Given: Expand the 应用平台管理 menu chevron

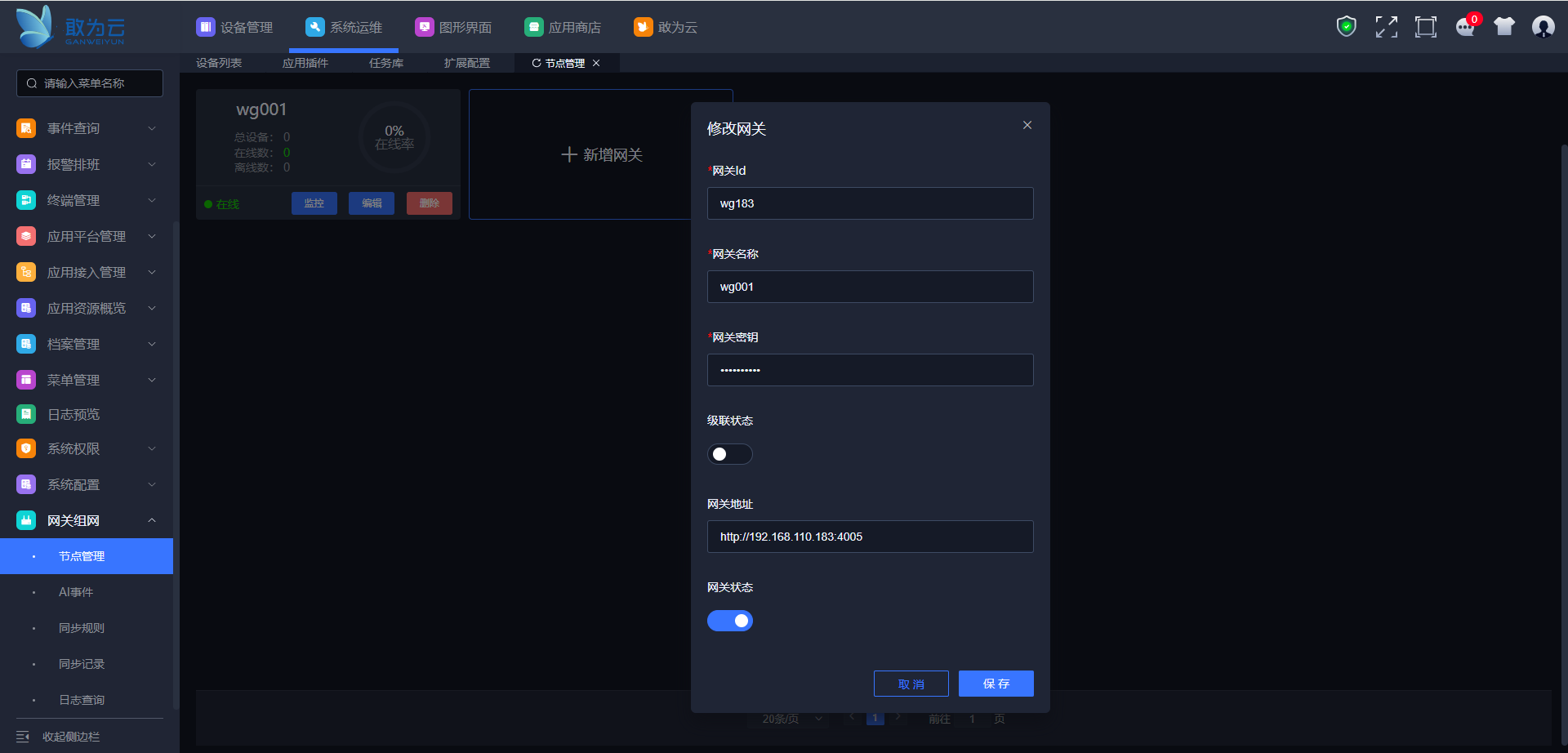Looking at the screenshot, I should (x=152, y=236).
